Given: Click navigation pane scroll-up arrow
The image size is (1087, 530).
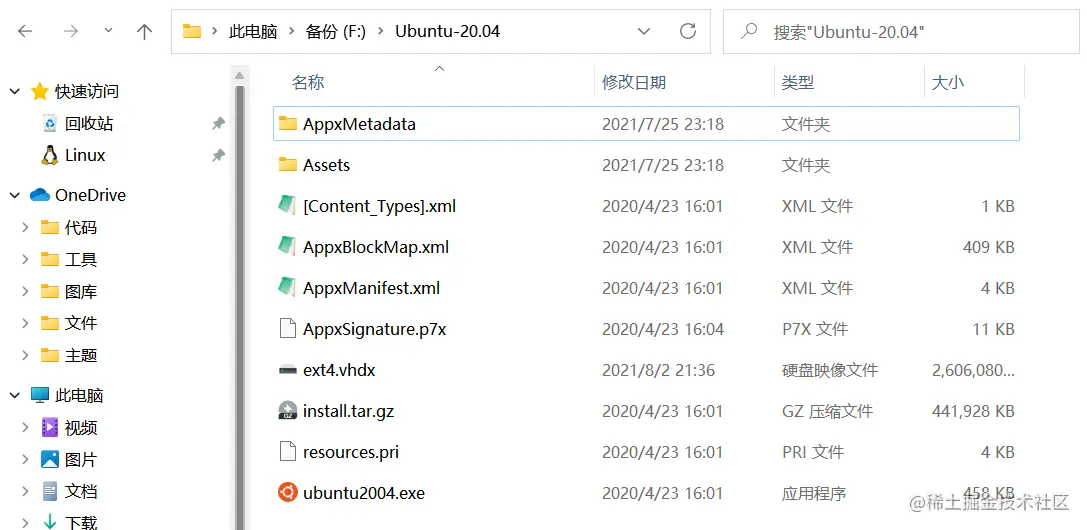Looking at the screenshot, I should [240, 76].
